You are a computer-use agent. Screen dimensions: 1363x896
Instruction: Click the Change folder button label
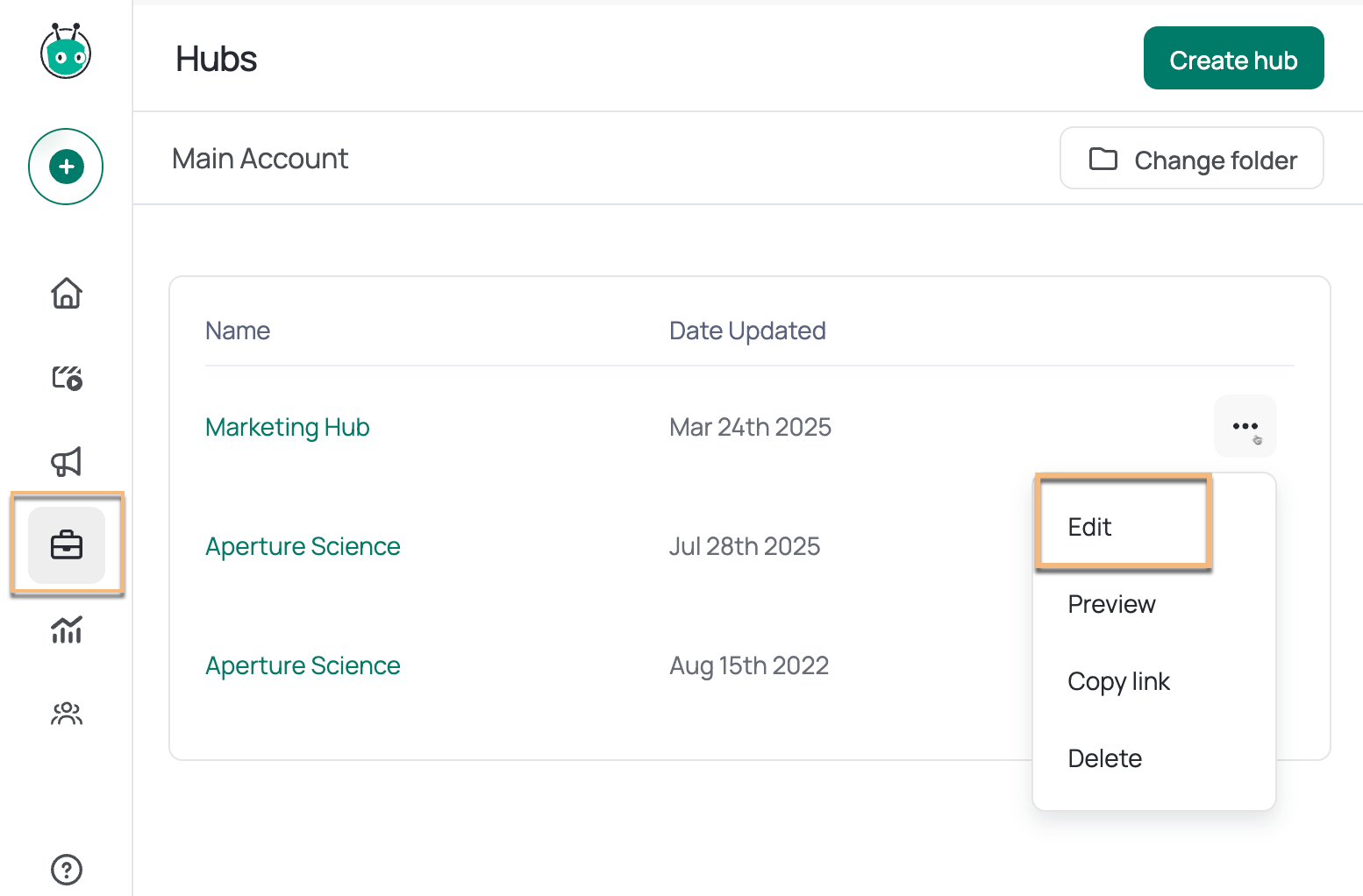[1215, 160]
